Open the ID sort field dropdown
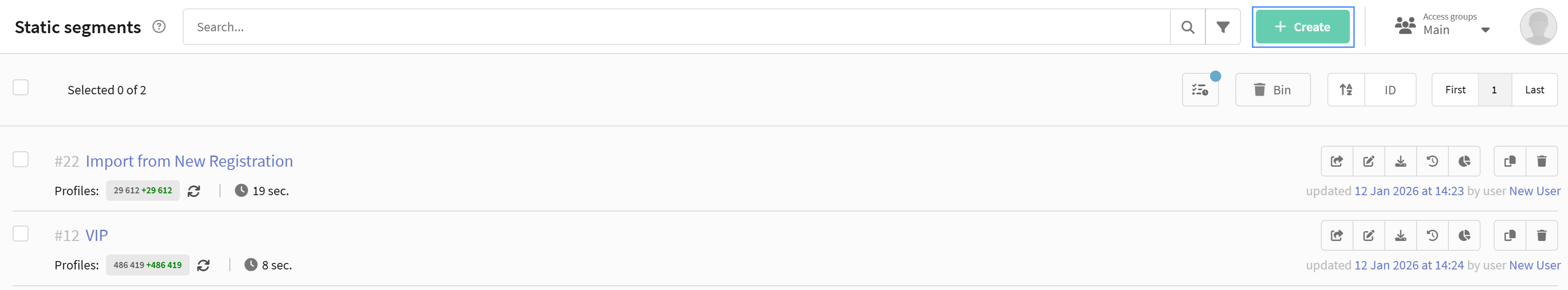The width and height of the screenshot is (1568, 290). (x=1390, y=90)
